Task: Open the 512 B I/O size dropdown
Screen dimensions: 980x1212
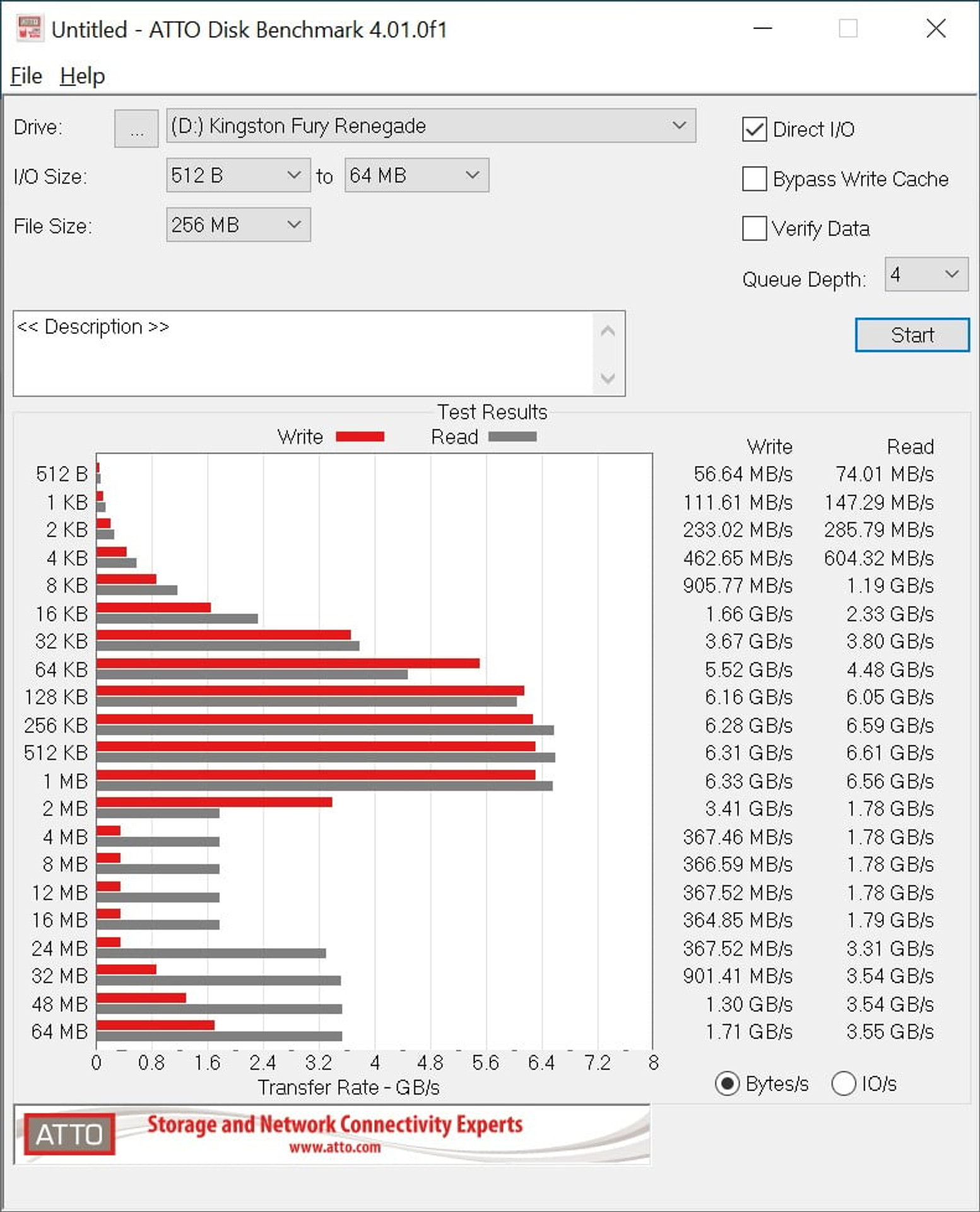Action: coord(238,175)
